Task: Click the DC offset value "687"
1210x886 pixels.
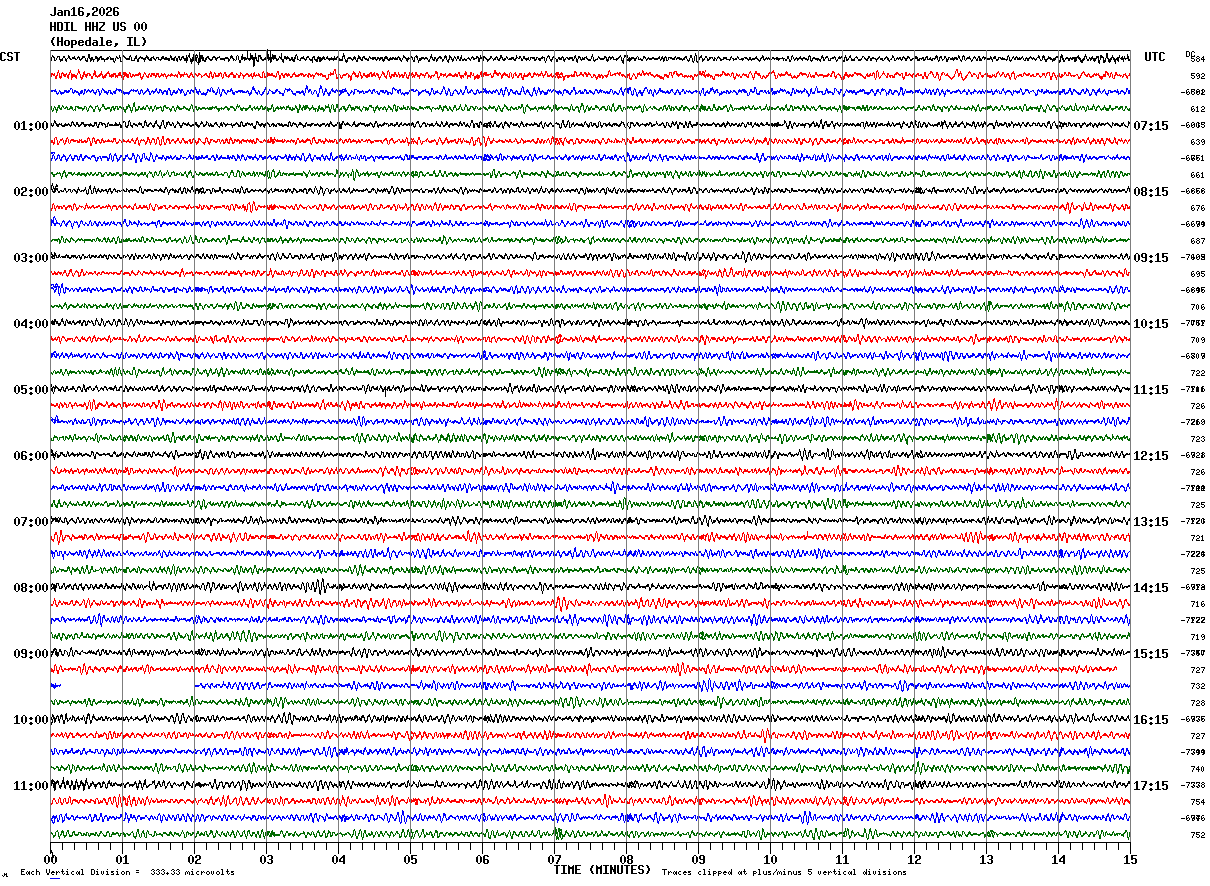Action: (1197, 241)
